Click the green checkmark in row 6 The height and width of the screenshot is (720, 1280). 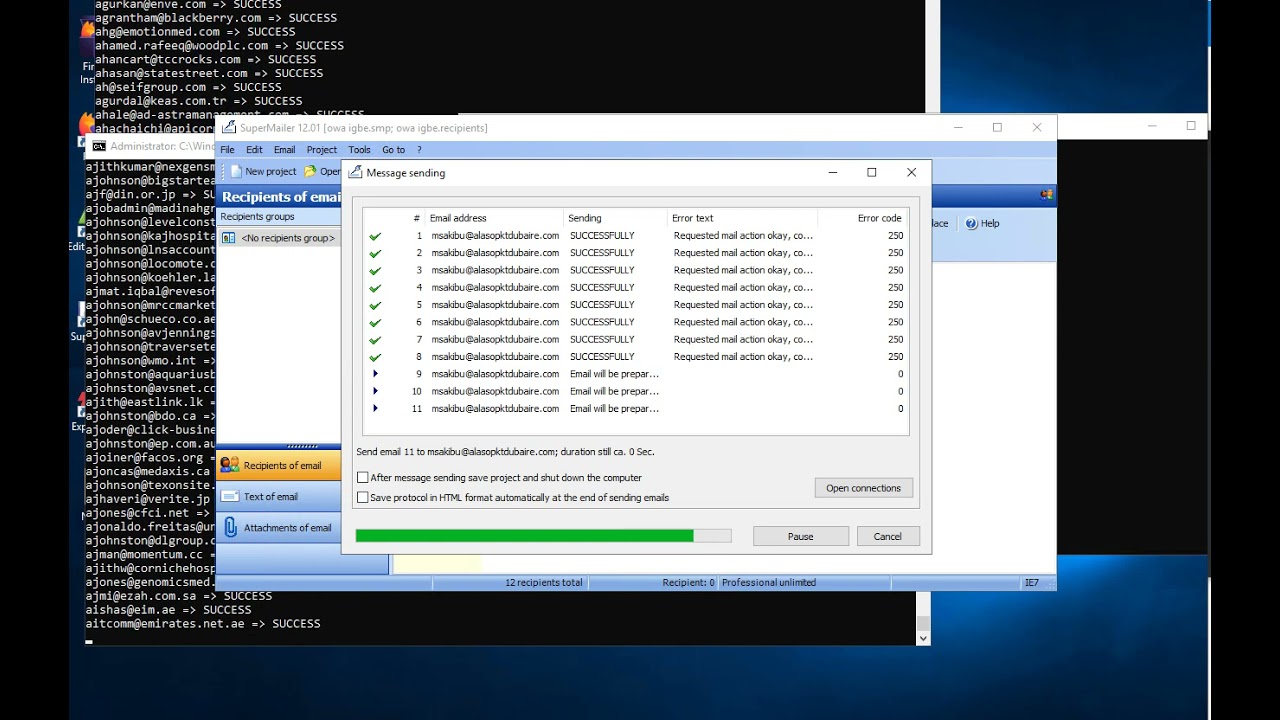375,322
